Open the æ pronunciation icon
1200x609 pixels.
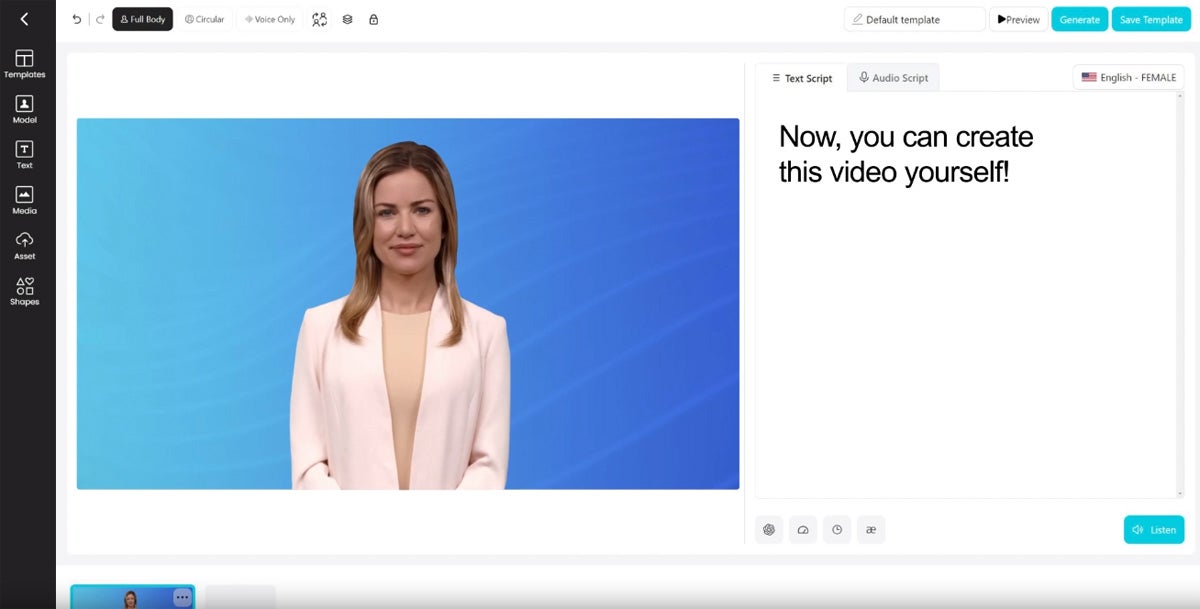[871, 530]
